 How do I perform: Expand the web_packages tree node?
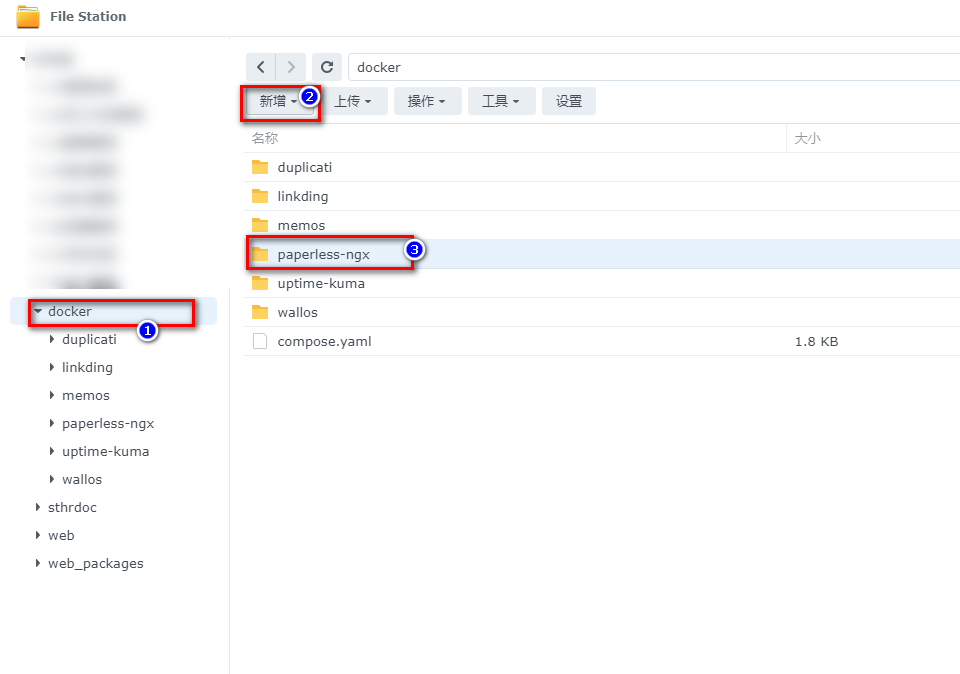(38, 563)
